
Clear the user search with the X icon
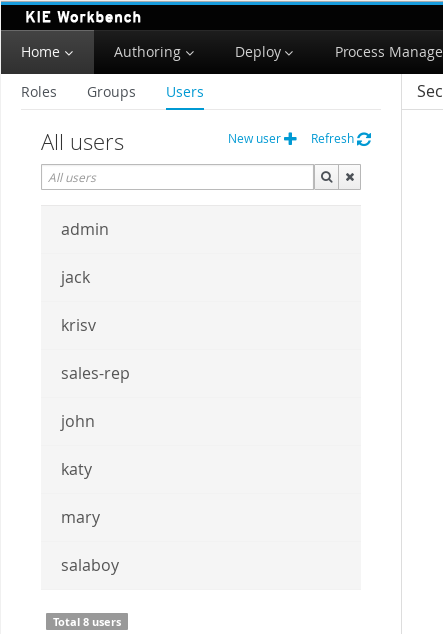(350, 177)
